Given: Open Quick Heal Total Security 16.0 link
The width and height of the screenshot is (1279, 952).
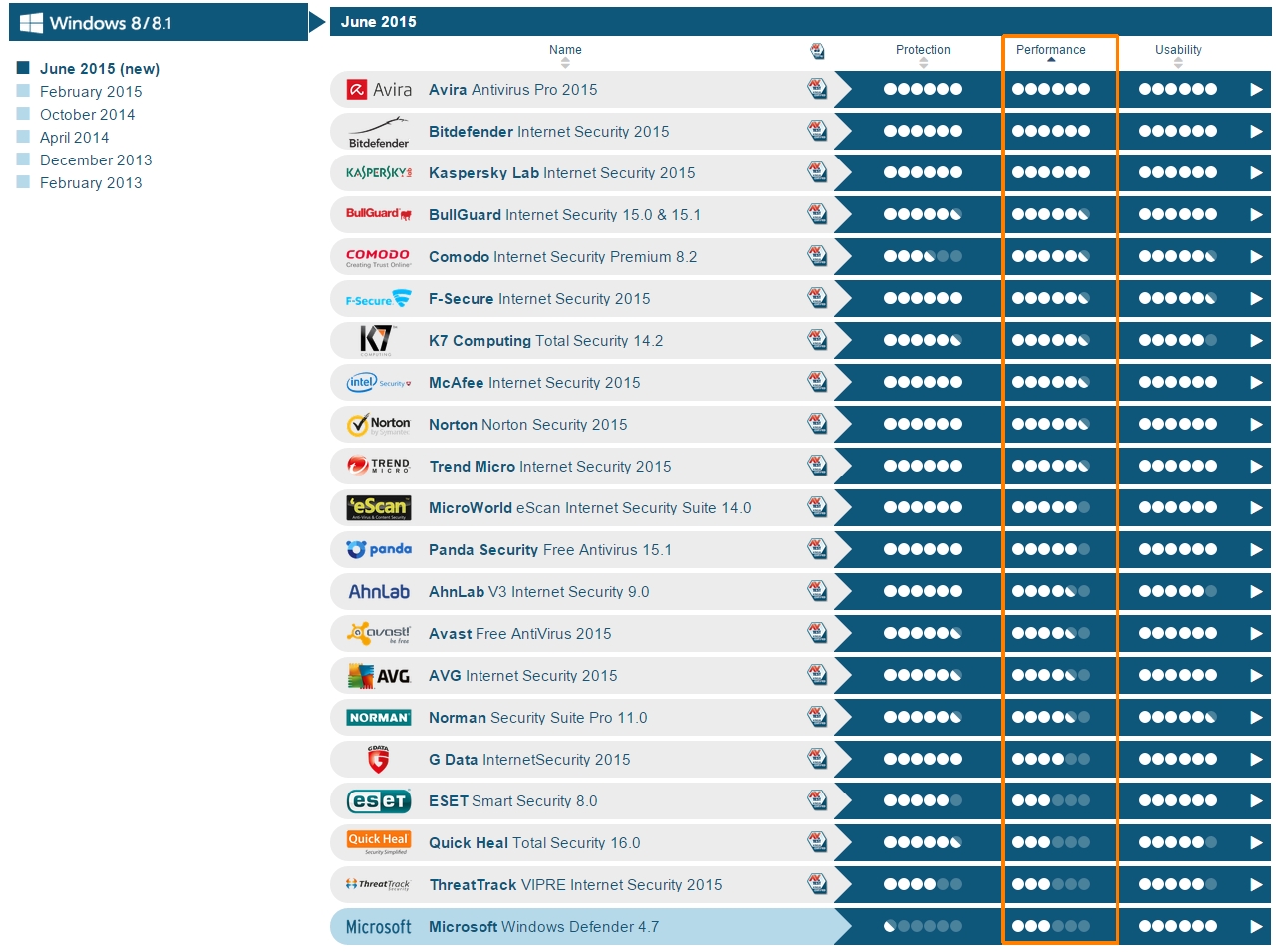Looking at the screenshot, I should 534,843.
